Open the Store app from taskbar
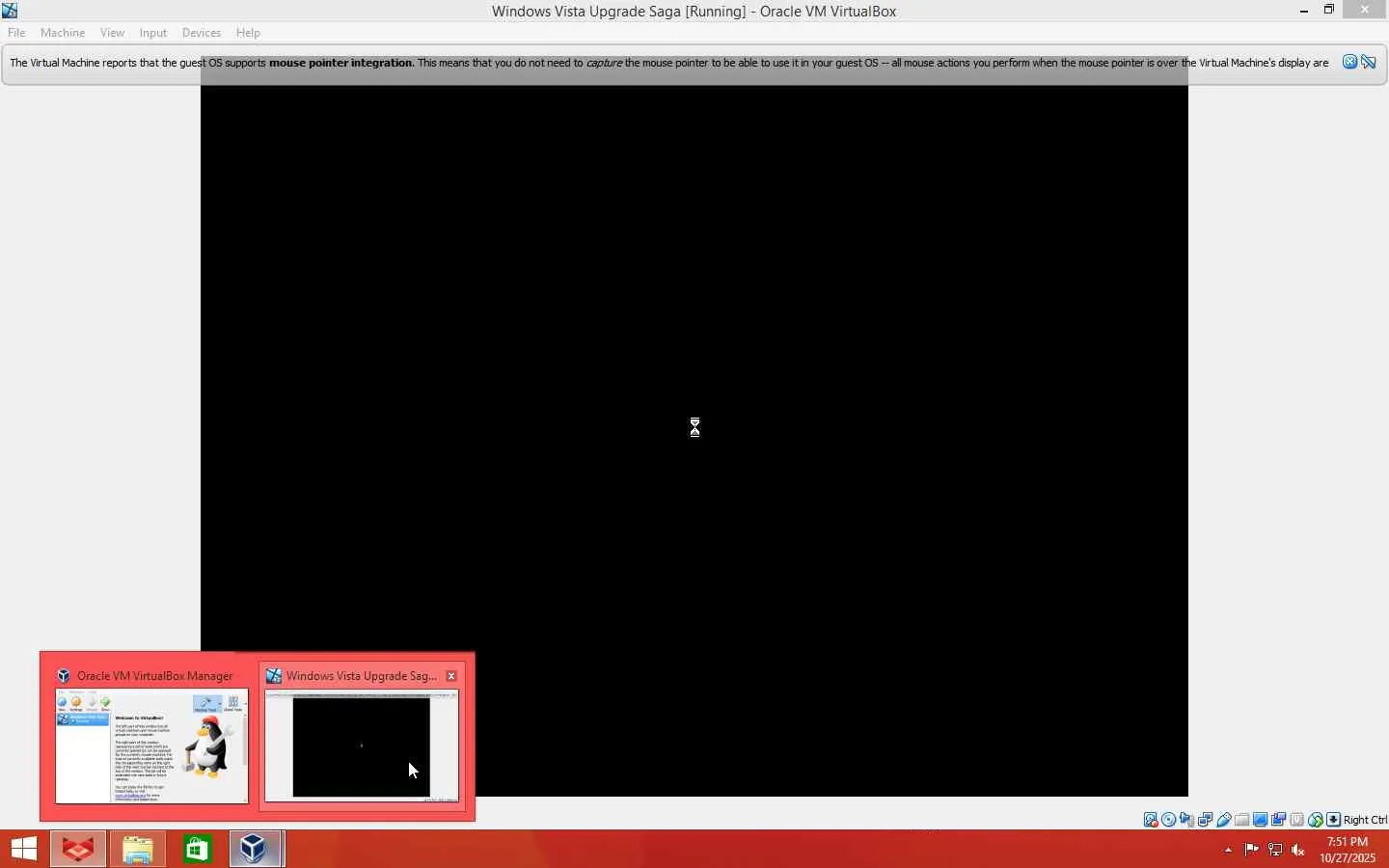Viewport: 1389px width, 868px height. (198, 849)
